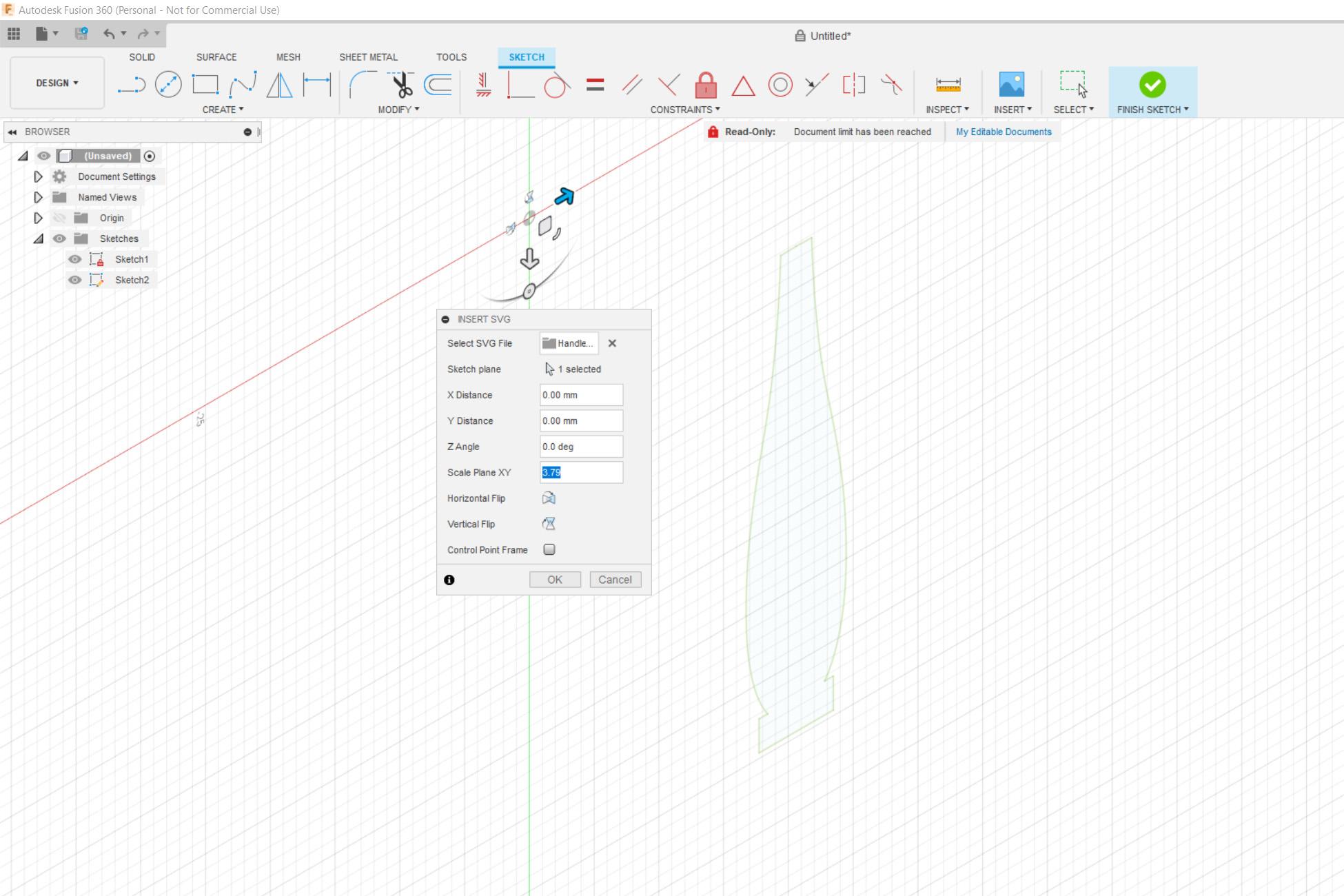The image size is (1344, 896).
Task: Hide Sketch1 using its eye icon
Action: coord(75,259)
